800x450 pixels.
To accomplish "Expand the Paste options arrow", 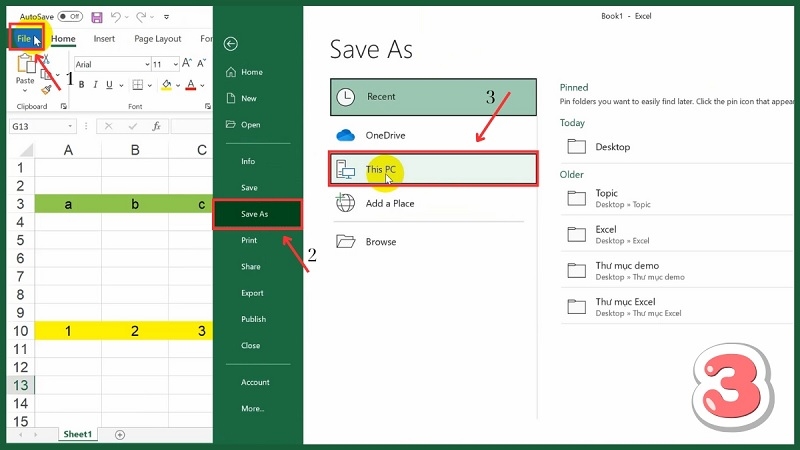I will [x=24, y=91].
